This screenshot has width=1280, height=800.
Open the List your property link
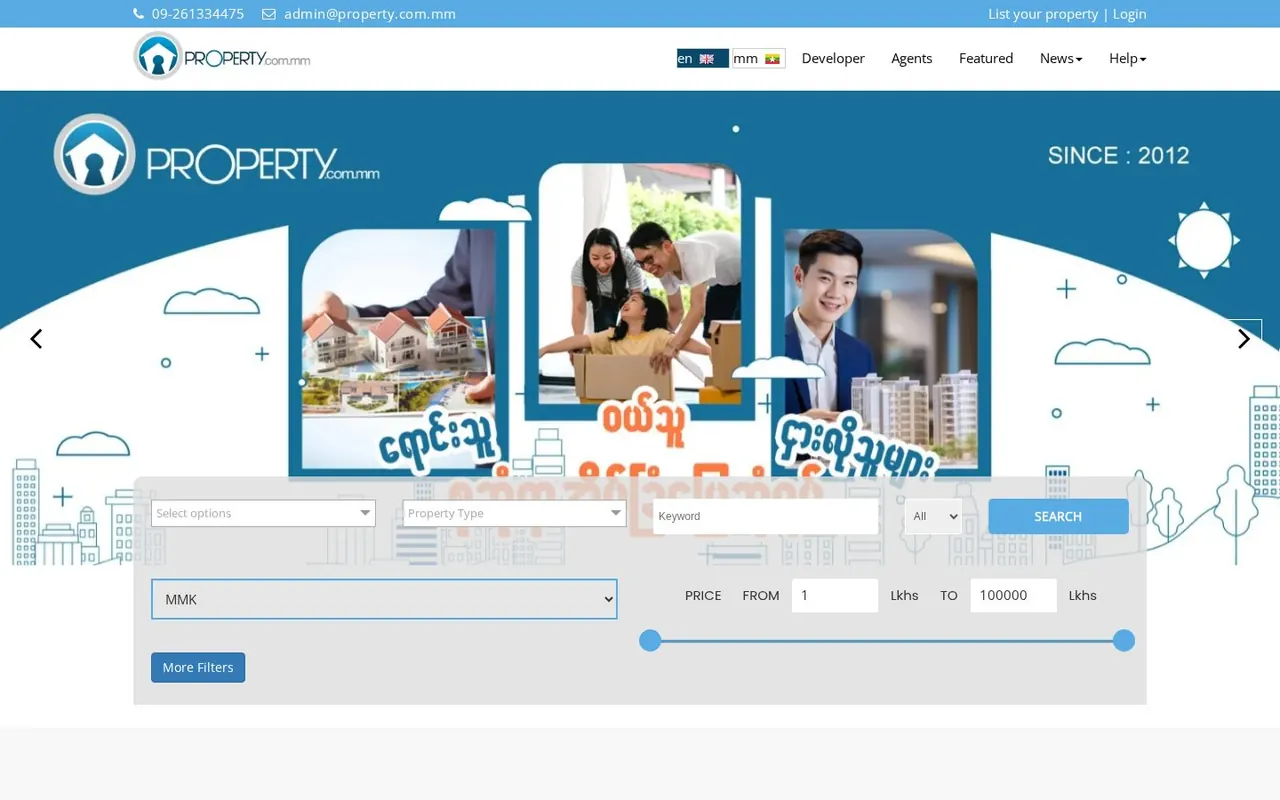[x=1043, y=14]
